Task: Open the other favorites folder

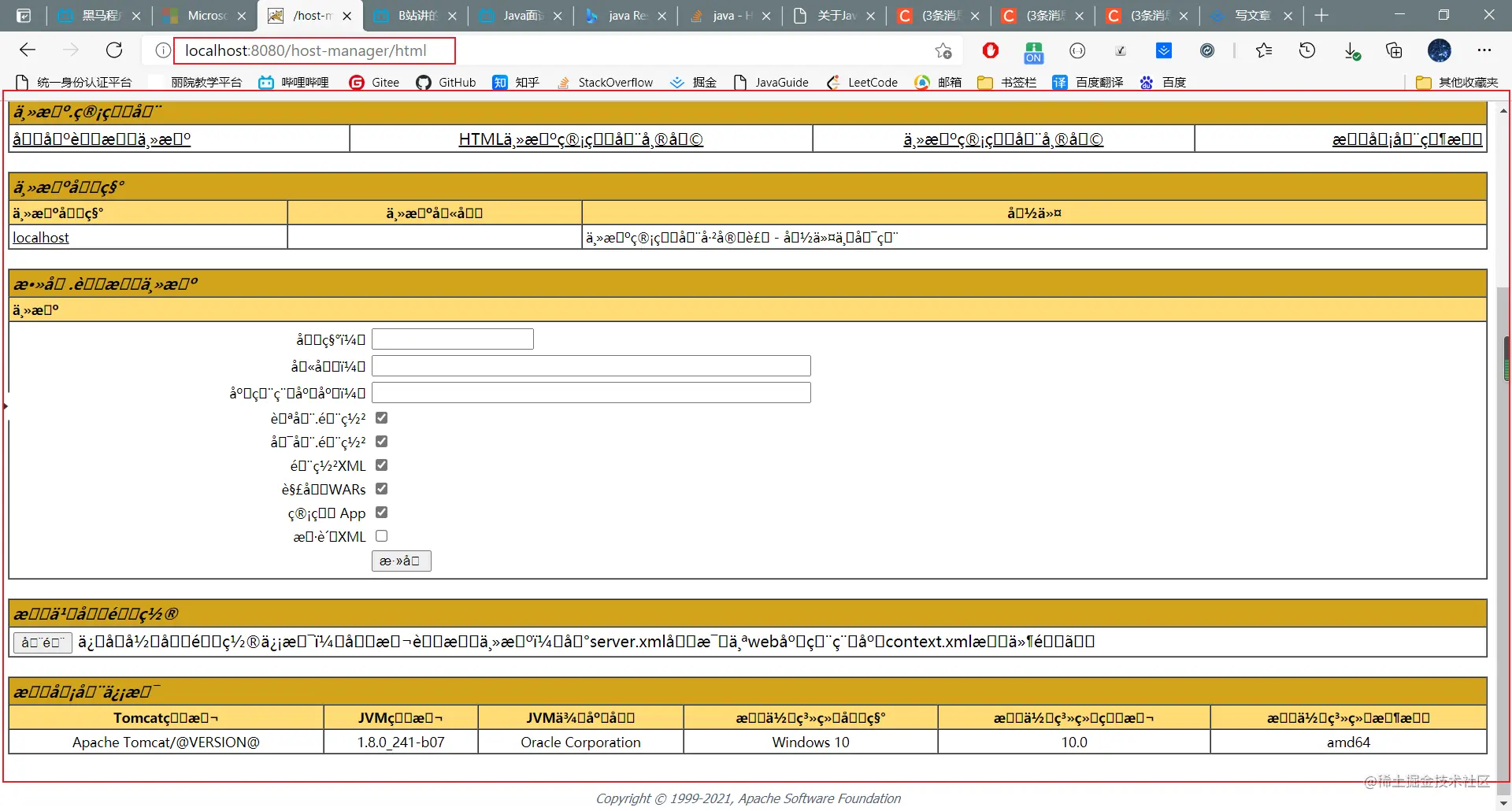Action: pos(1457,82)
